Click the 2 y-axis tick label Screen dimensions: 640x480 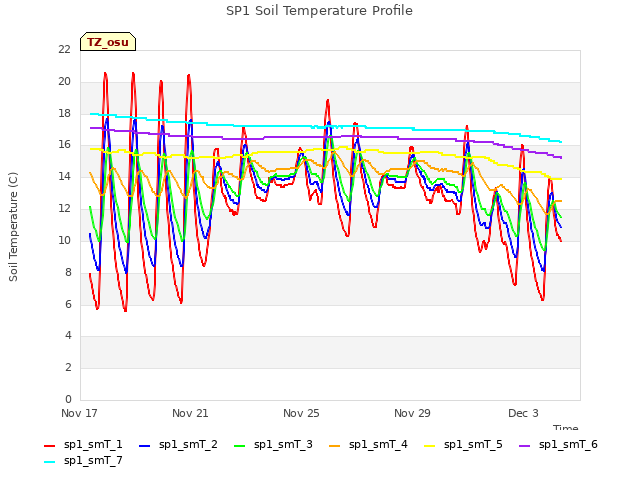[x=68, y=367]
